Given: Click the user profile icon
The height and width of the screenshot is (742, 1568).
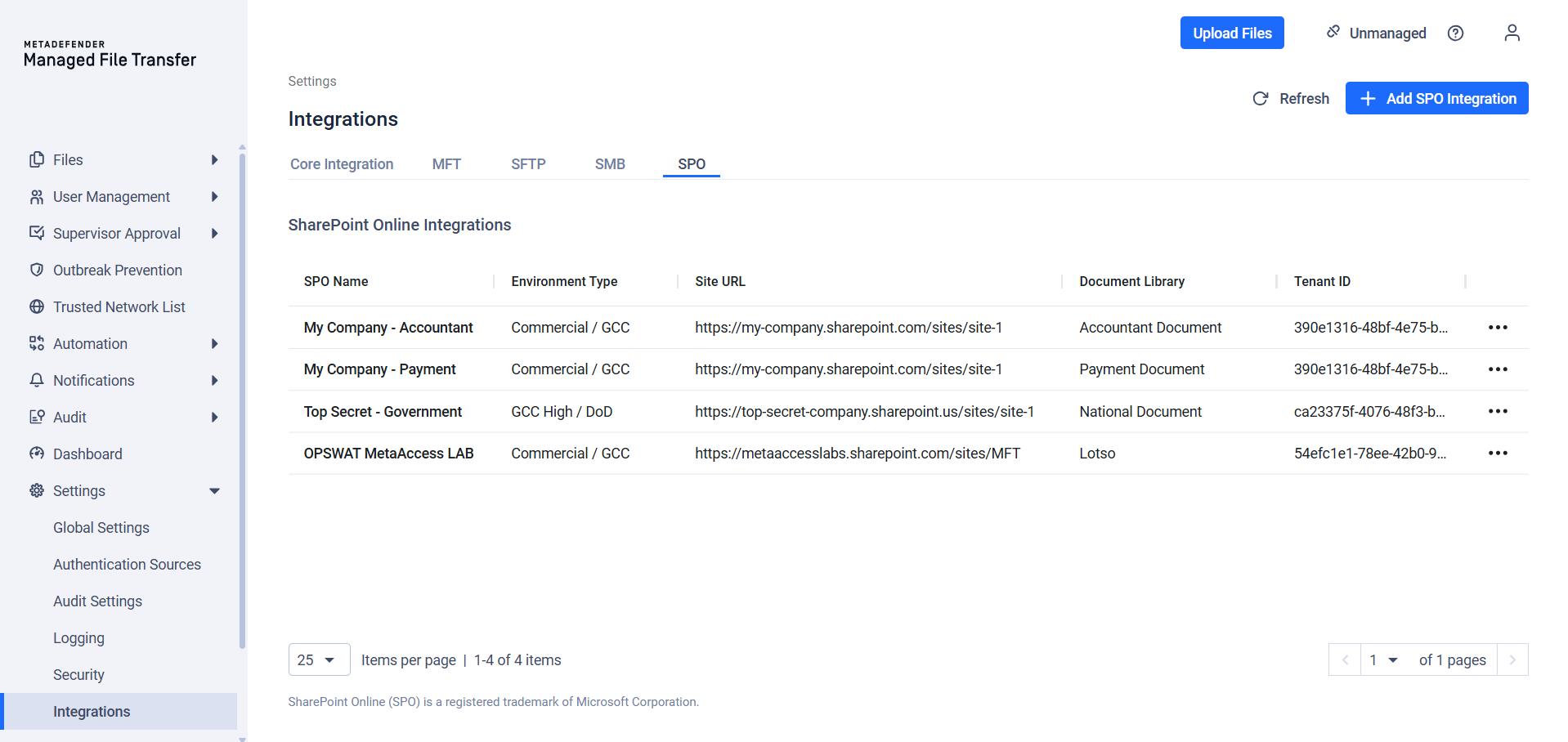Looking at the screenshot, I should coord(1512,33).
